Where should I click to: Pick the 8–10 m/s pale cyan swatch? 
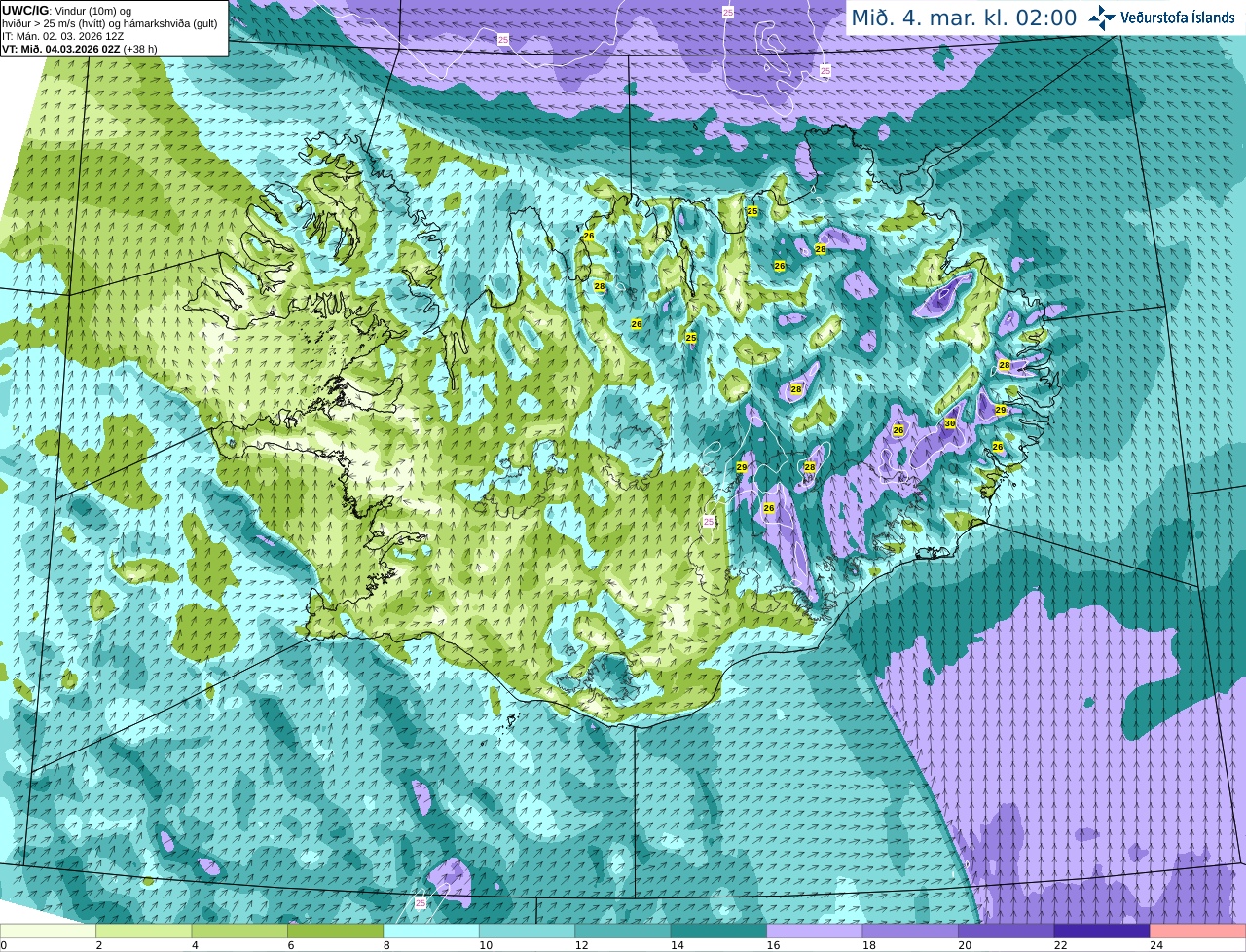(x=431, y=932)
